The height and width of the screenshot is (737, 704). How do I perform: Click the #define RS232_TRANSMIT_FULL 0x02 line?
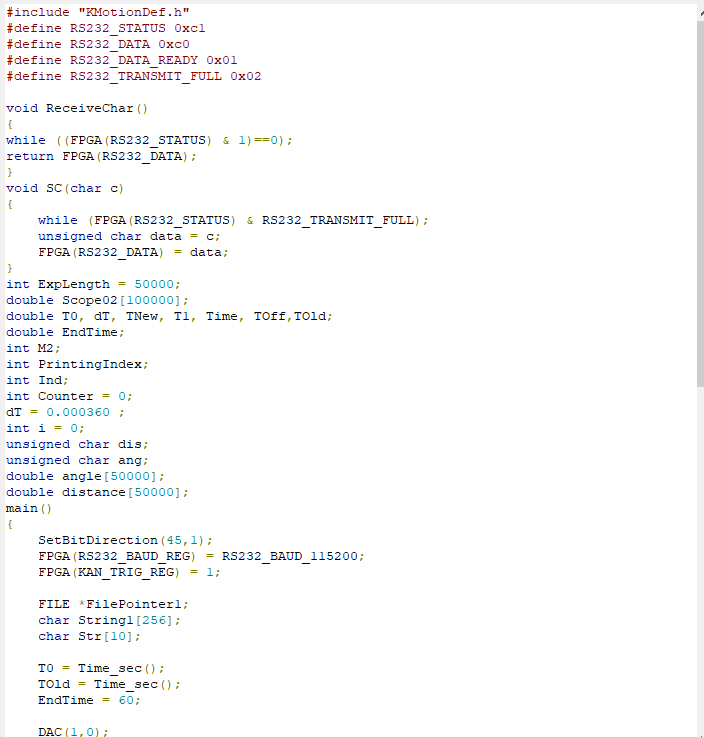click(133, 76)
